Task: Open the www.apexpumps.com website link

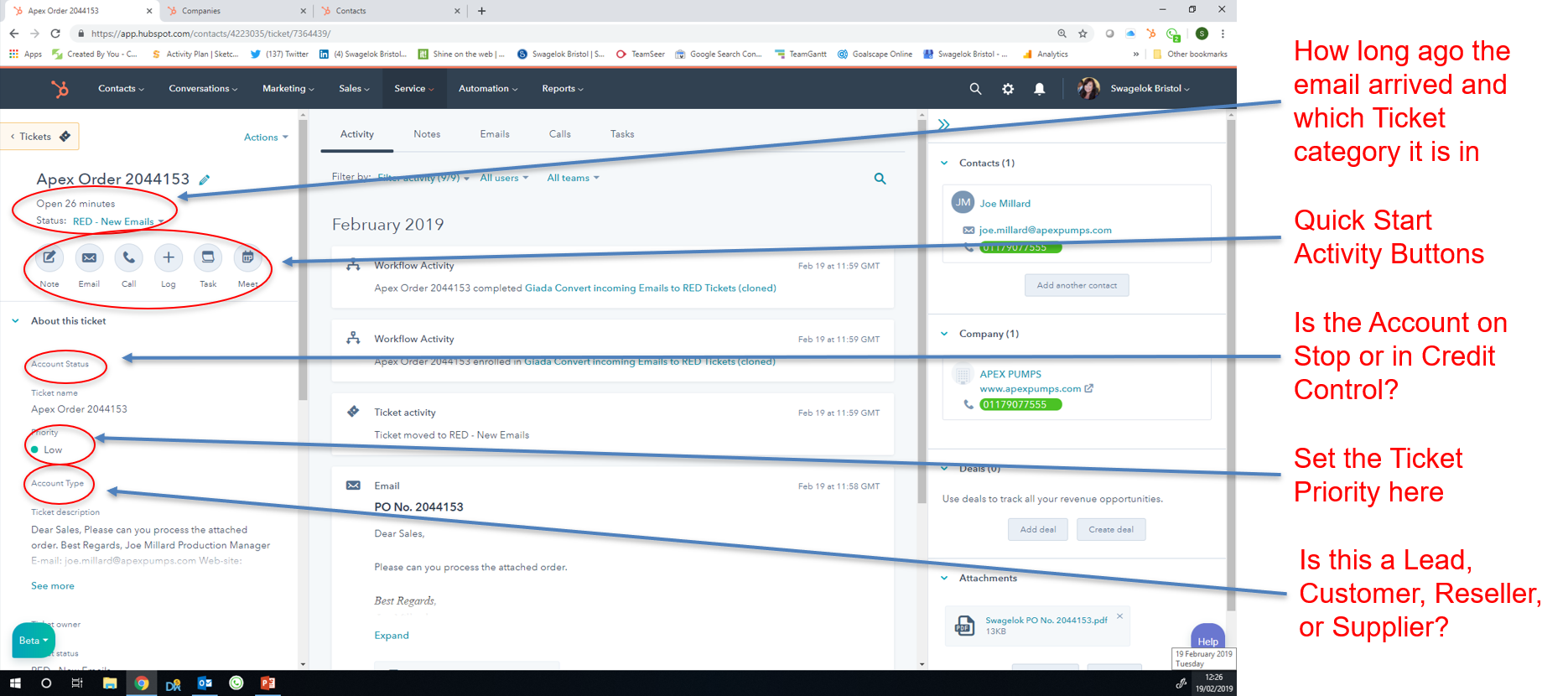Action: (x=1031, y=388)
